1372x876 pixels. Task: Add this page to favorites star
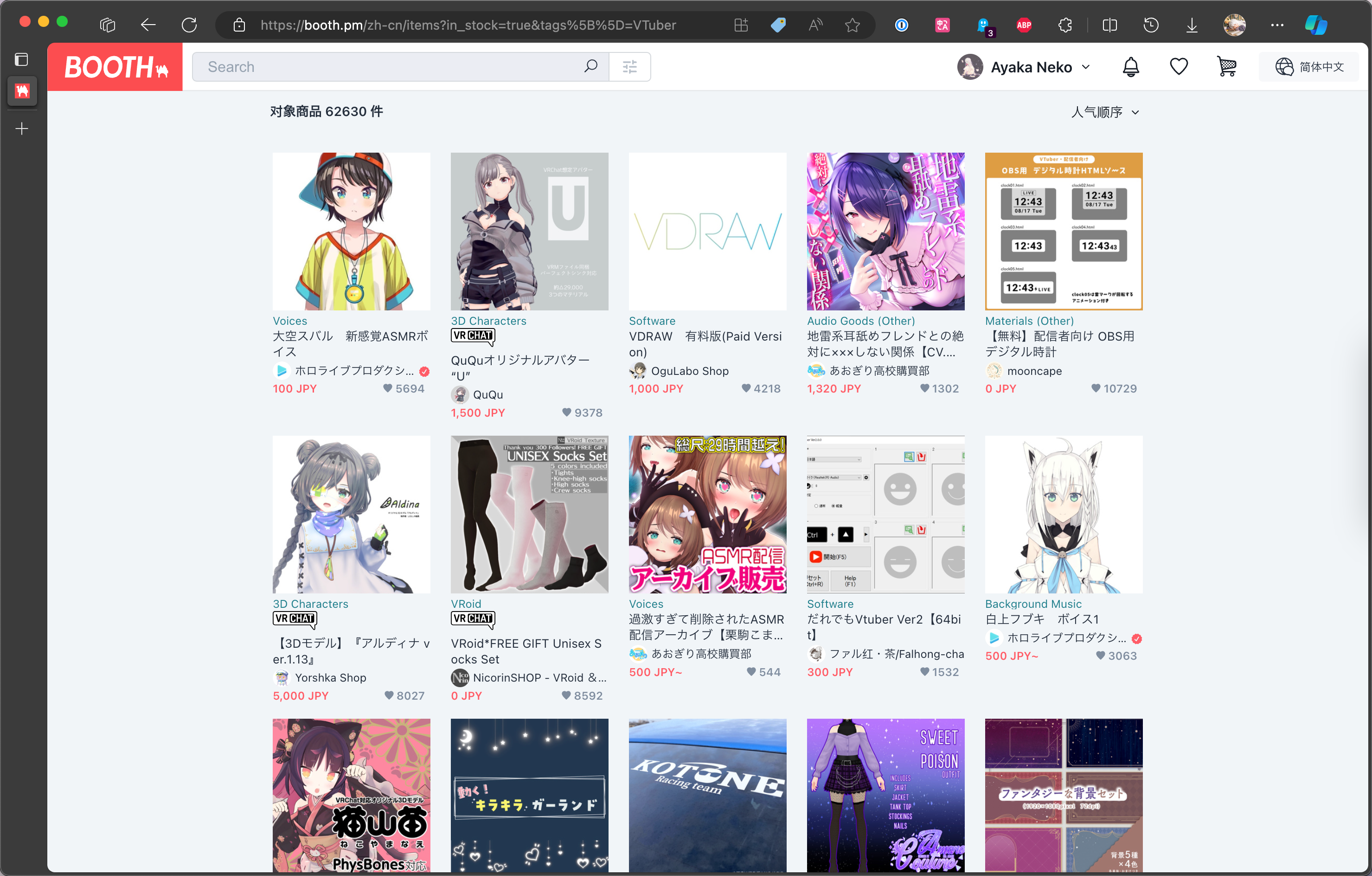click(852, 25)
